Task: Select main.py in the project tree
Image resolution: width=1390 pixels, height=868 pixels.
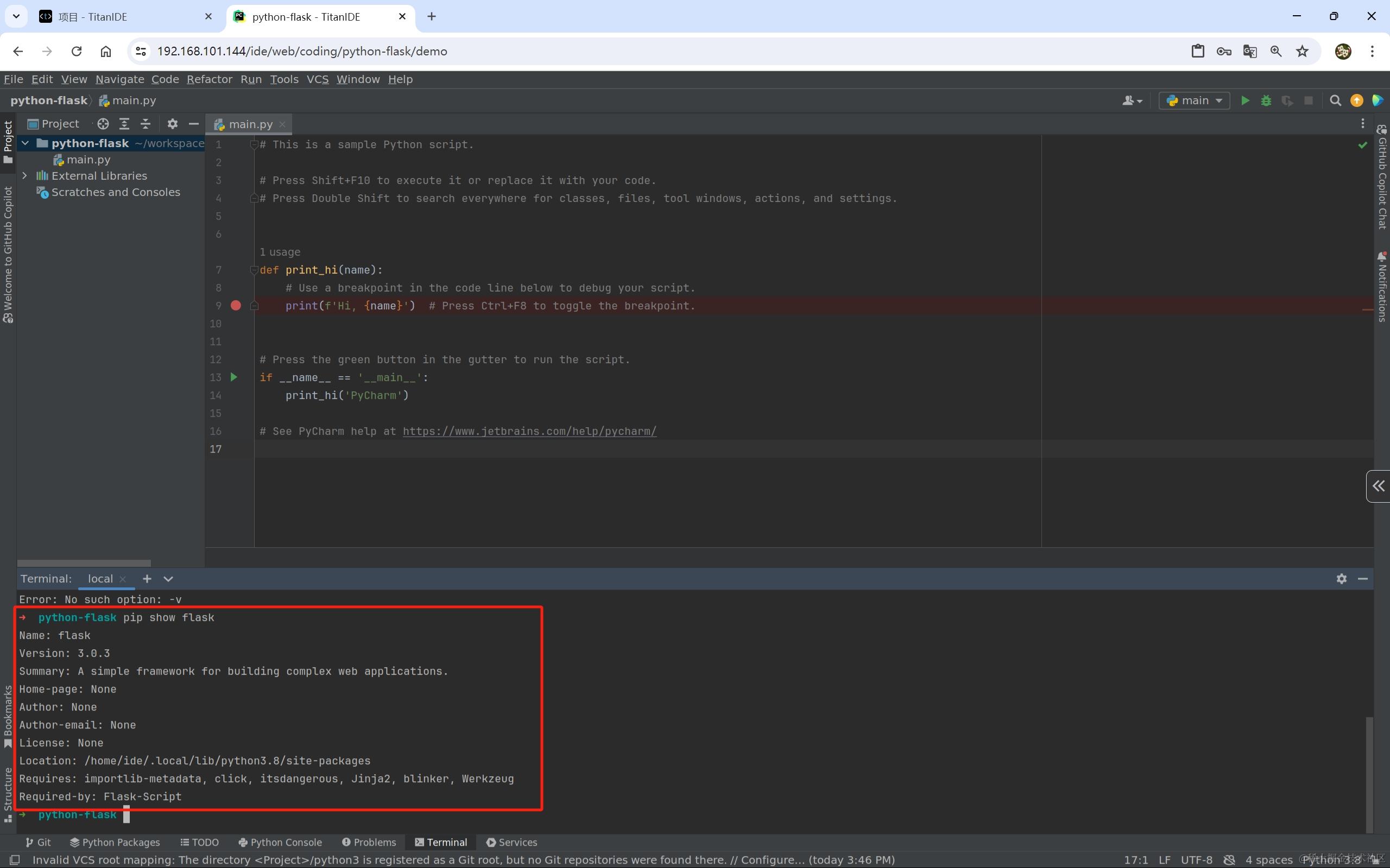Action: [x=88, y=160]
